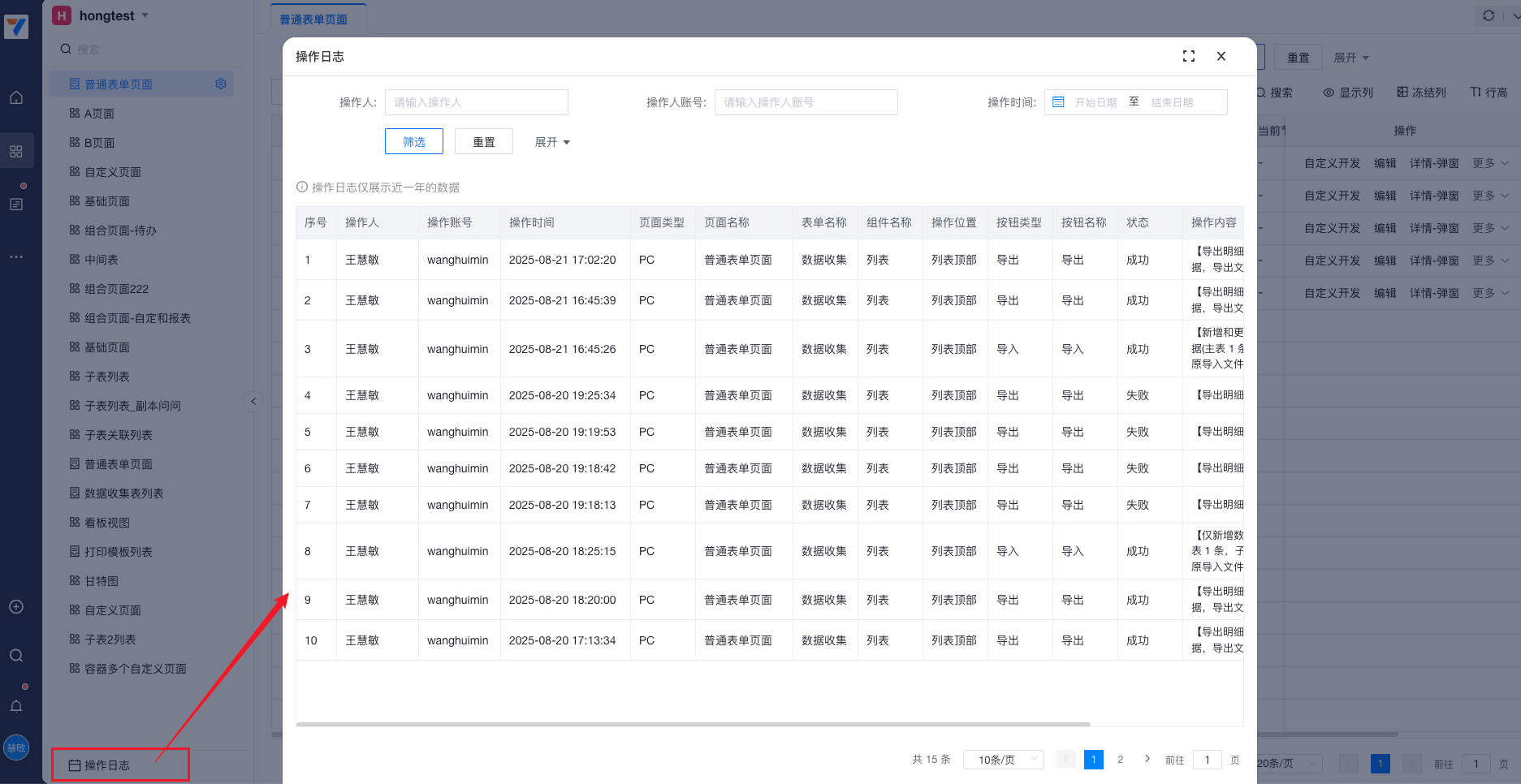Viewport: 1521px width, 784px height.
Task: Go to page 2 of the log
Action: pyautogui.click(x=1121, y=760)
